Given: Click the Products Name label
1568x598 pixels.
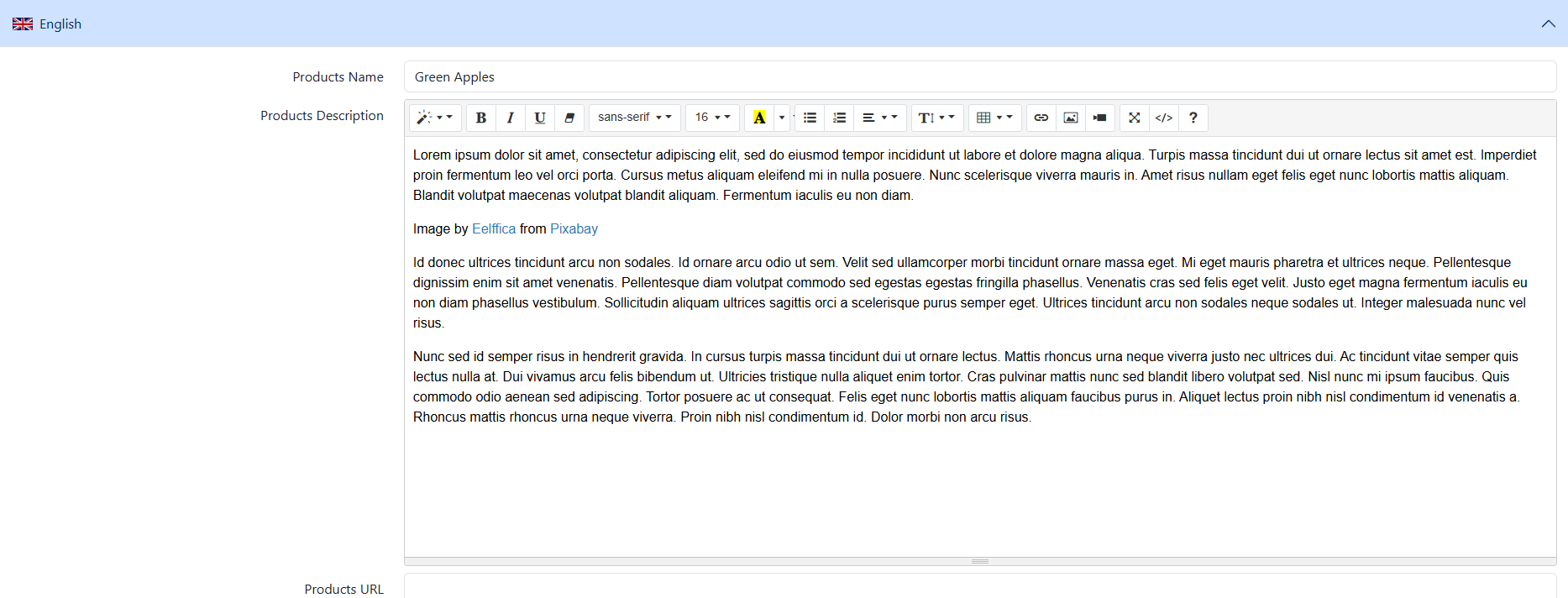Looking at the screenshot, I should (x=338, y=76).
